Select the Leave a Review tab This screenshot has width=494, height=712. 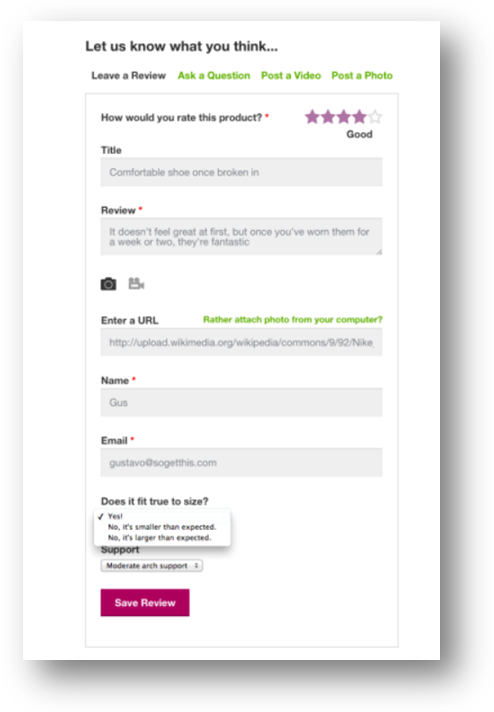(x=128, y=75)
